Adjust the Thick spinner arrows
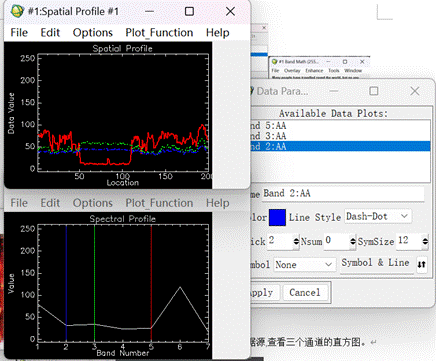The width and height of the screenshot is (436, 361). [296, 241]
